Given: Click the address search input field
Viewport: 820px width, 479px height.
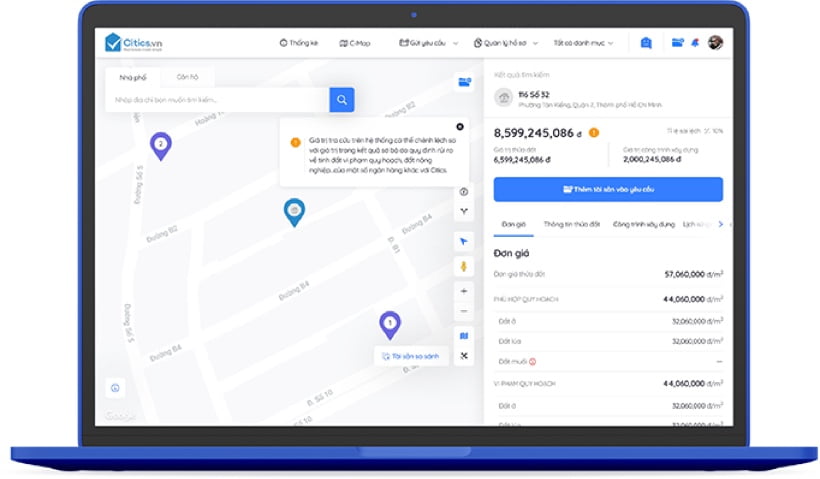Looking at the screenshot, I should tap(217, 100).
